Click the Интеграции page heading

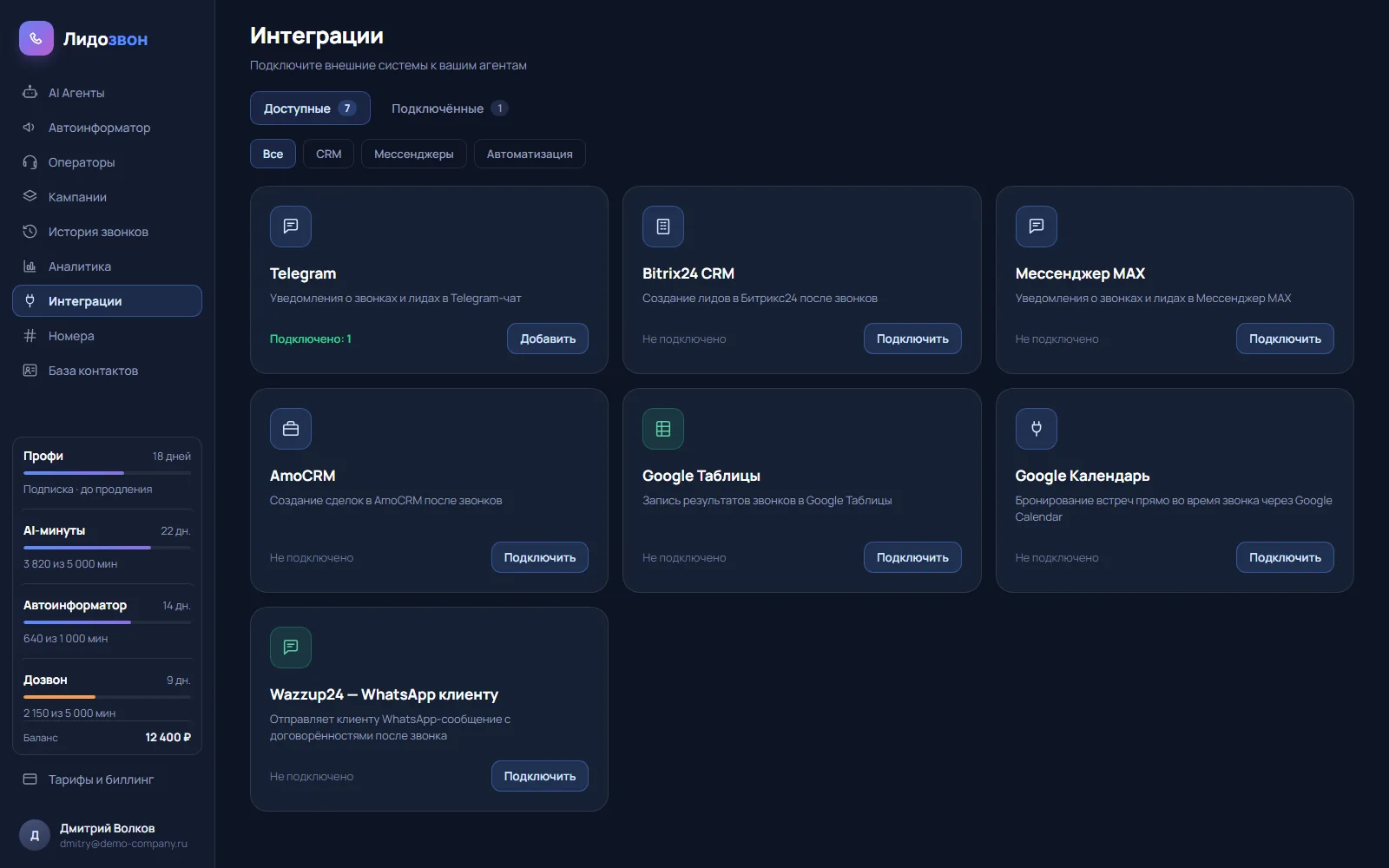317,36
